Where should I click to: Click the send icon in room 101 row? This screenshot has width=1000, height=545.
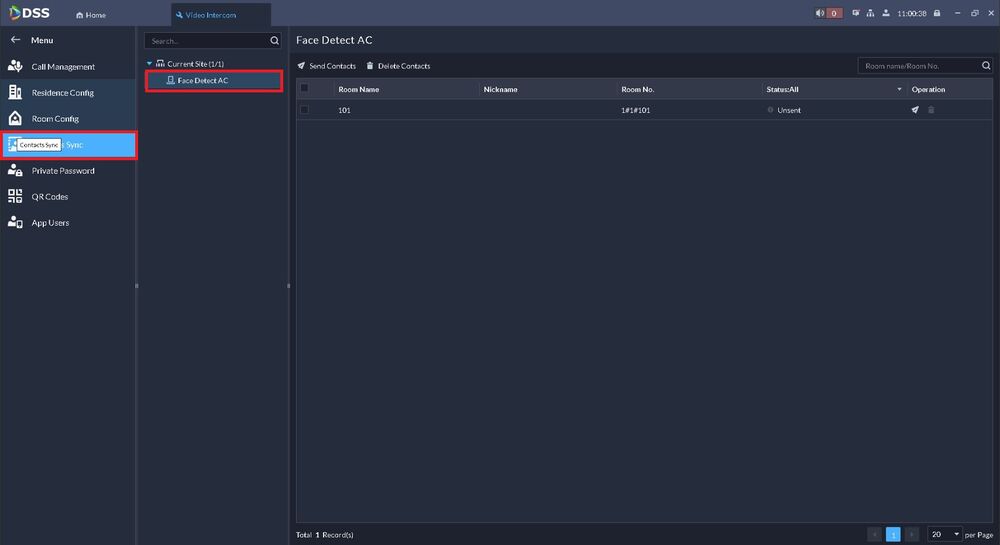point(914,110)
